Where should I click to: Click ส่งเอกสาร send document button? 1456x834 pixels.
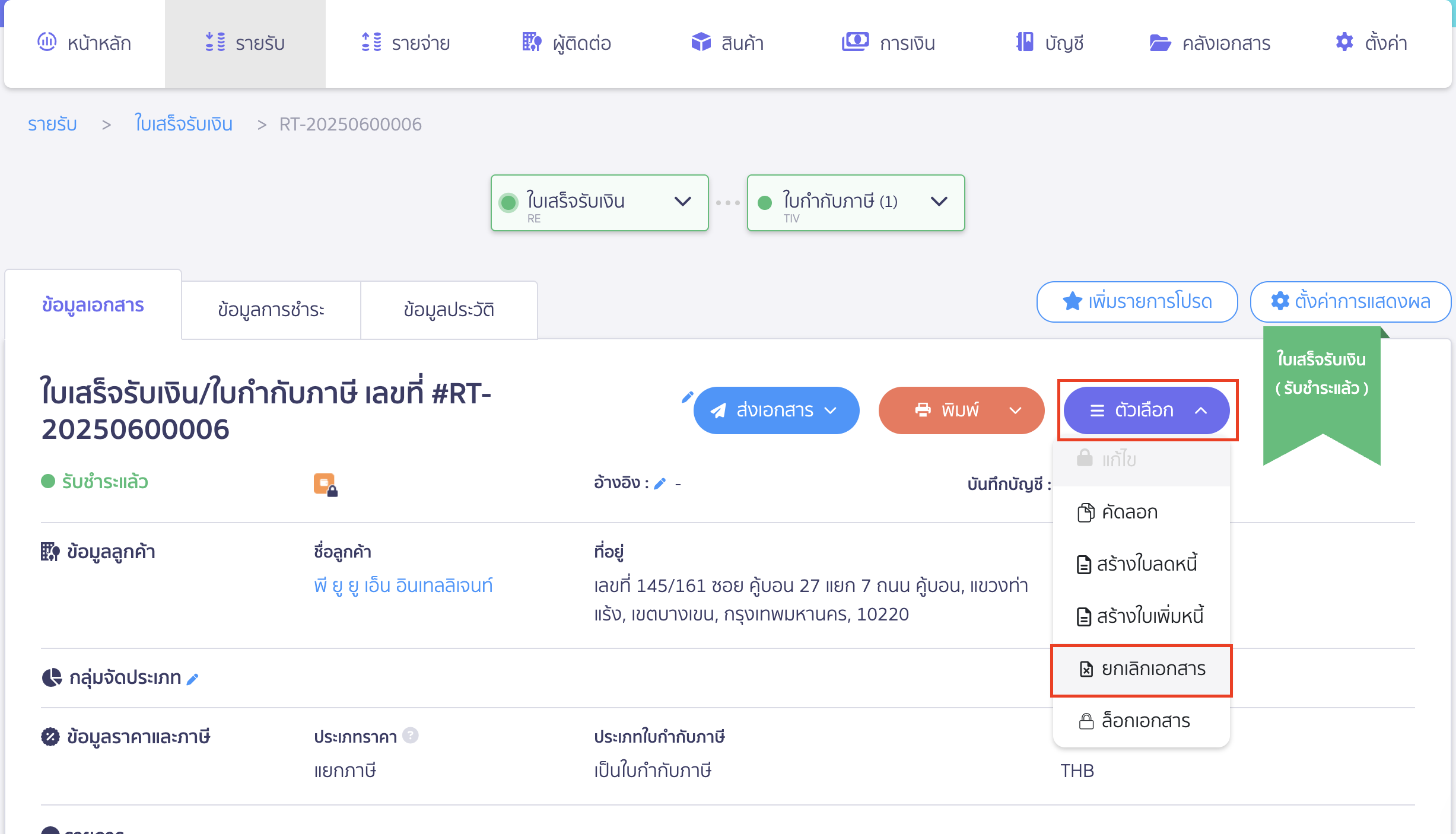coord(776,410)
